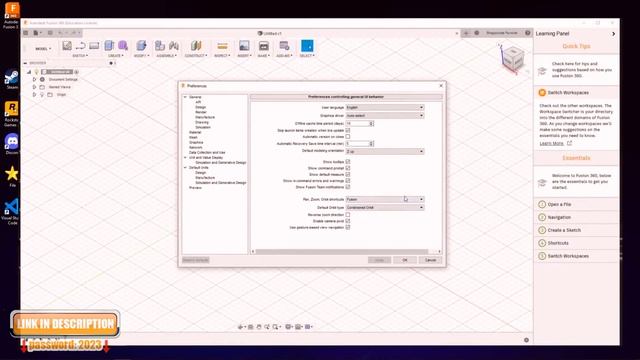The height and width of the screenshot is (360, 640).
Task: Open the Default Orbit type dropdown
Action: point(385,207)
